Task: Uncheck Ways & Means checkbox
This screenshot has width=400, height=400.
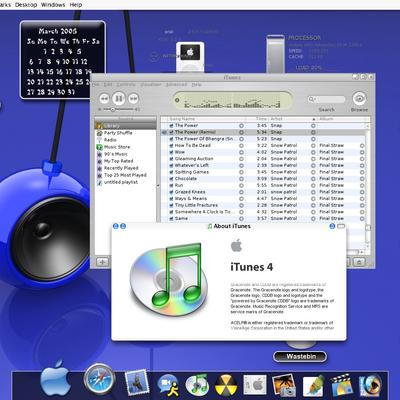Action: coord(171,199)
